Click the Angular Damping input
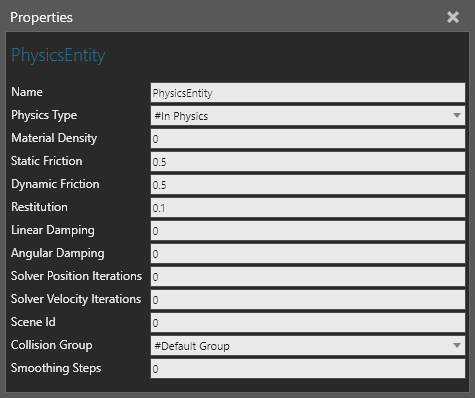This screenshot has width=475, height=398. click(x=308, y=254)
